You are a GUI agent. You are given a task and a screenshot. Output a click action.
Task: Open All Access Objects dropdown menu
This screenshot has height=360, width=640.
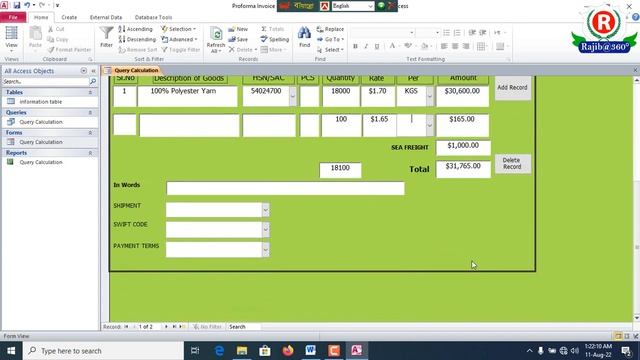click(83, 71)
